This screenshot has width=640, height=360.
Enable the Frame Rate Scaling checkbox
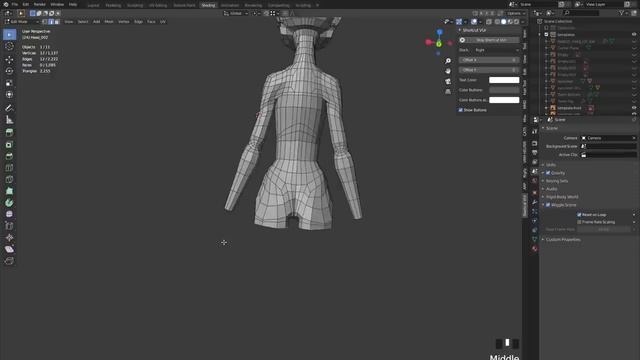coord(579,222)
